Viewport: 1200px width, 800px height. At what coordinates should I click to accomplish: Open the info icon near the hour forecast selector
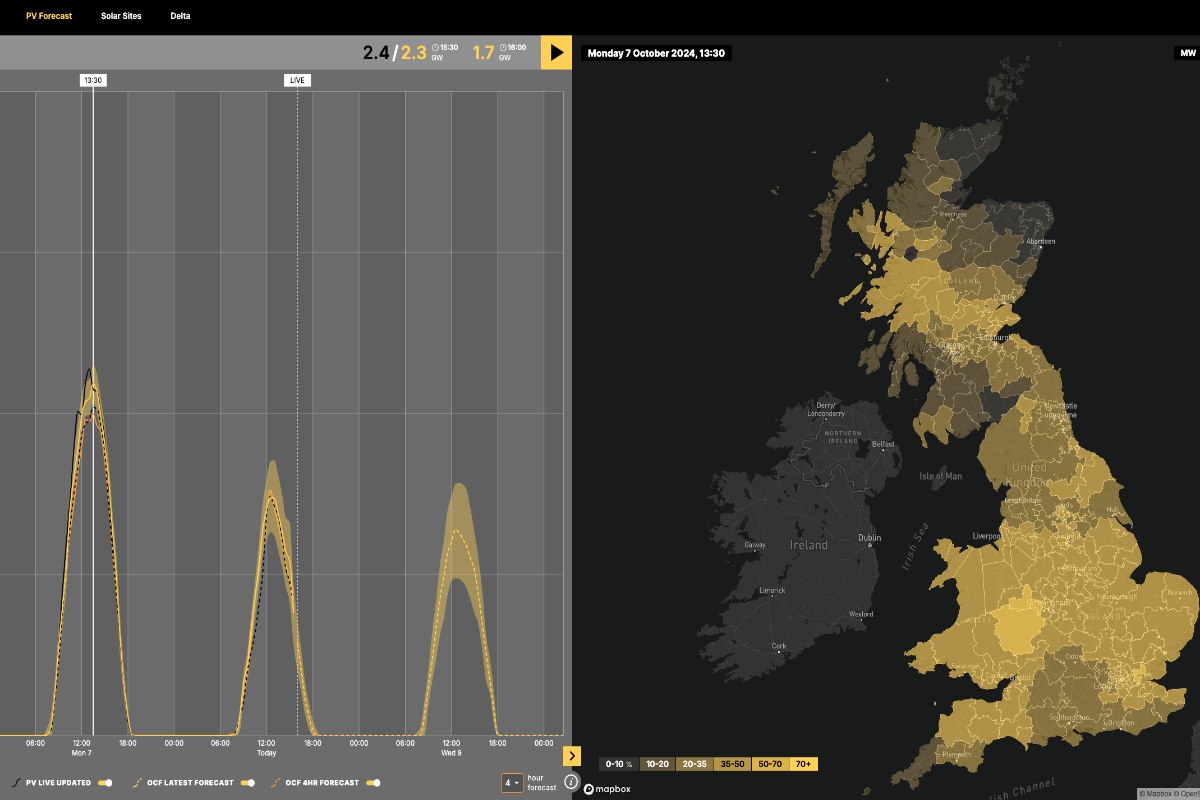(571, 780)
